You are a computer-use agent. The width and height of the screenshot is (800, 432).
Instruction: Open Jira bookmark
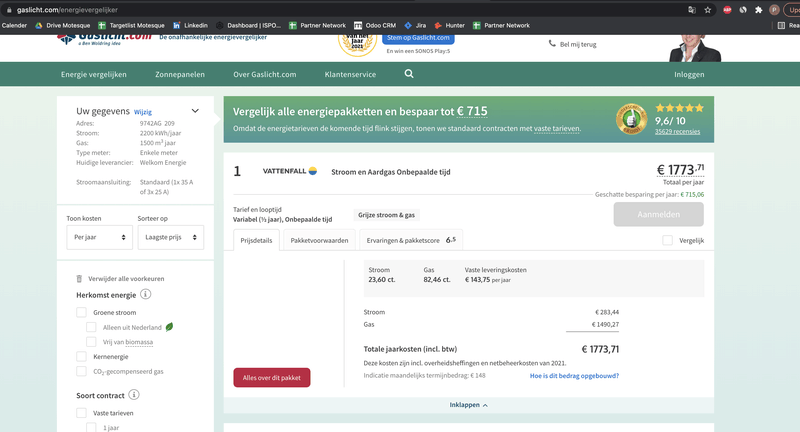click(415, 26)
